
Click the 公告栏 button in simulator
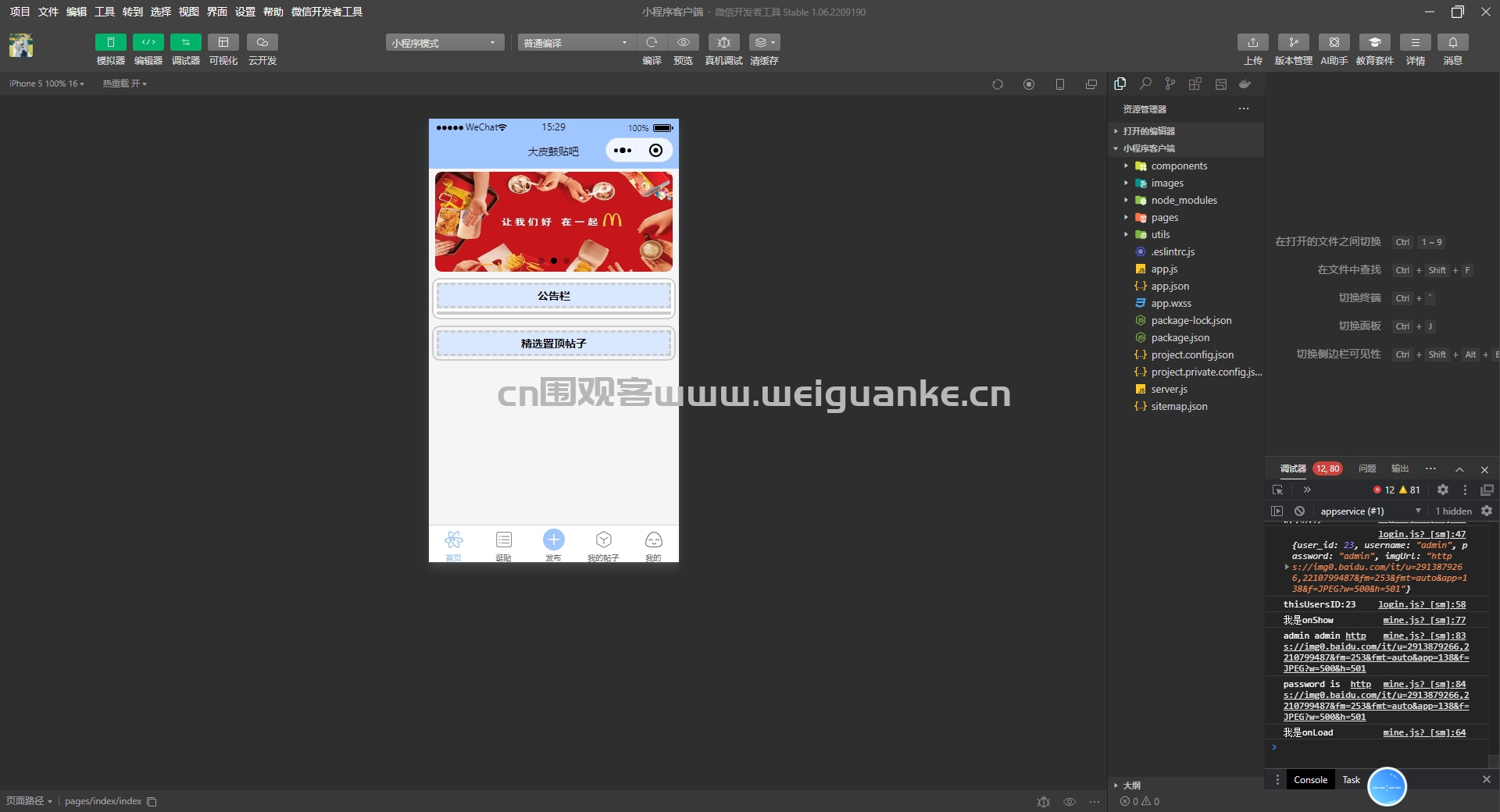coord(553,296)
